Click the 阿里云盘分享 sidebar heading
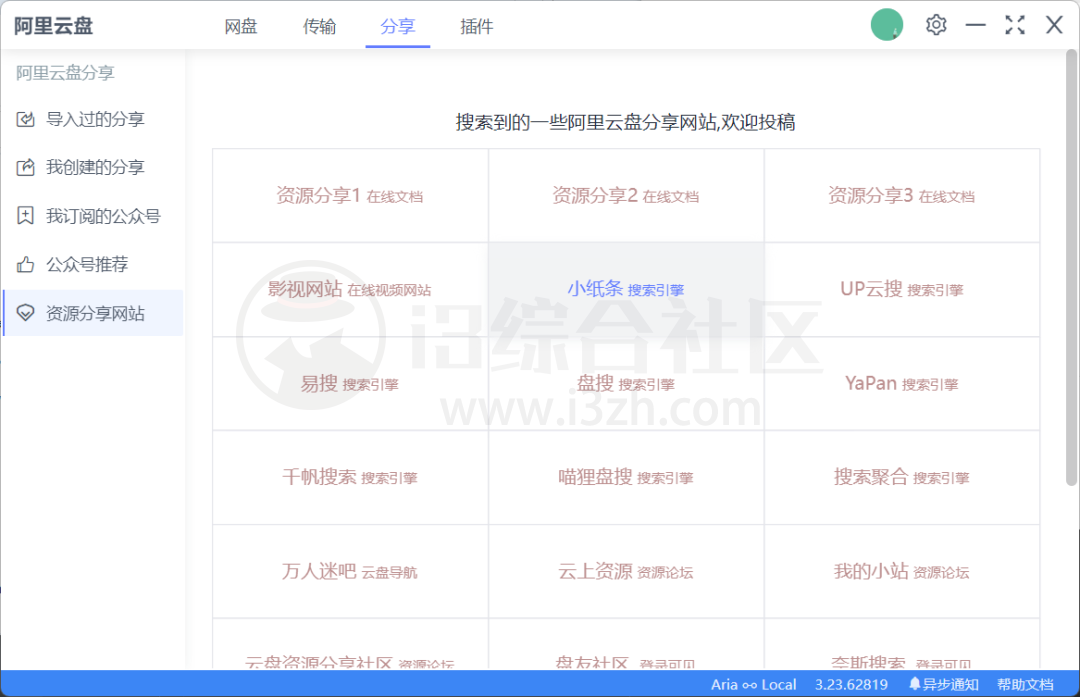The image size is (1080, 697). [65, 72]
